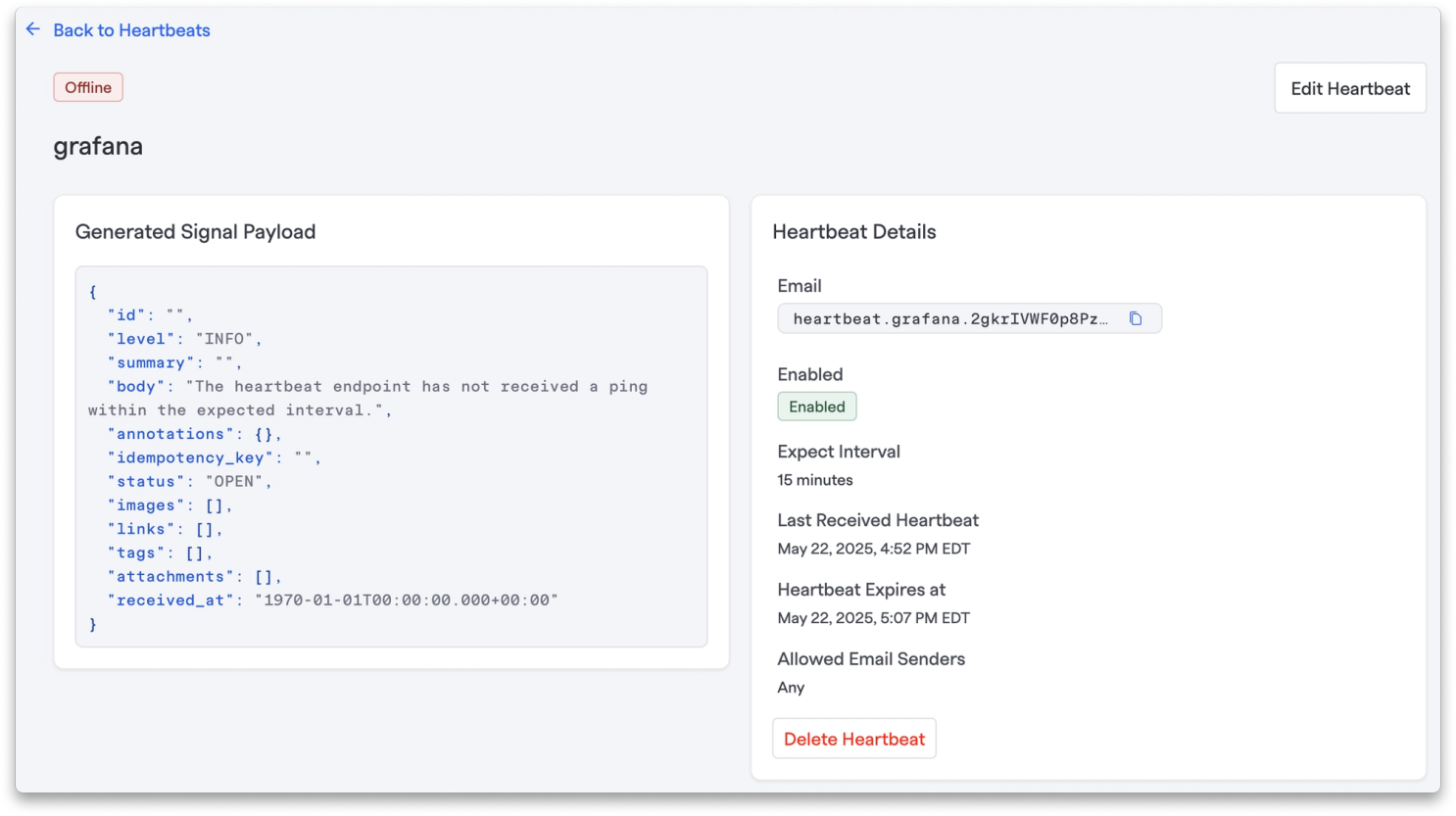1456x816 pixels.
Task: Click the back arrow icon
Action: click(x=33, y=29)
